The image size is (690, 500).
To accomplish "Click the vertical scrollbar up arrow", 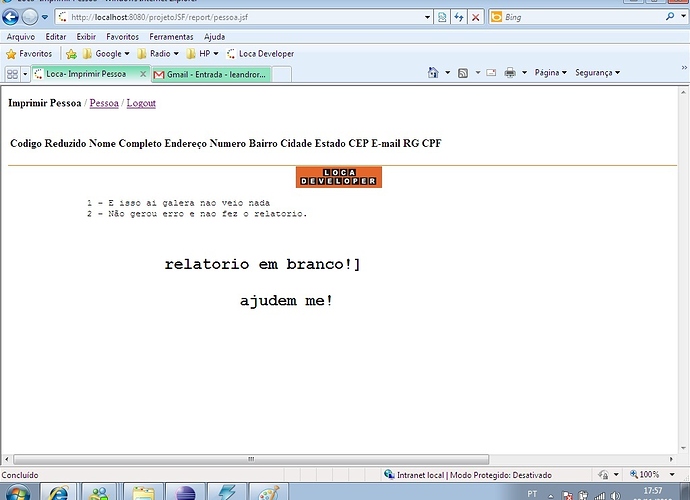I will [683, 92].
